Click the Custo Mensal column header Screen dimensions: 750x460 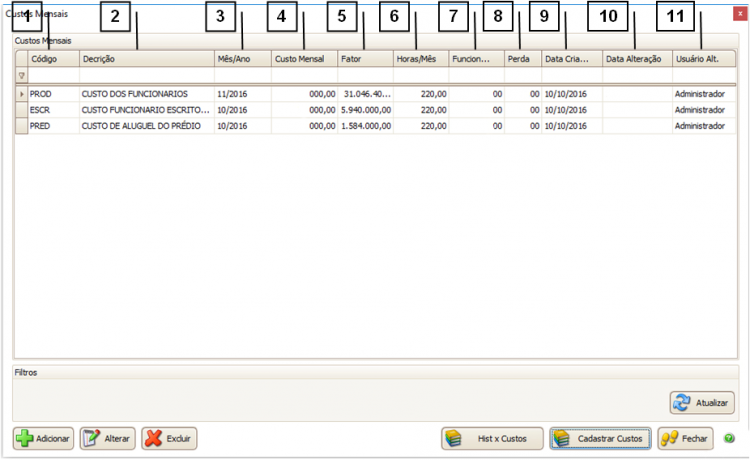click(x=303, y=59)
